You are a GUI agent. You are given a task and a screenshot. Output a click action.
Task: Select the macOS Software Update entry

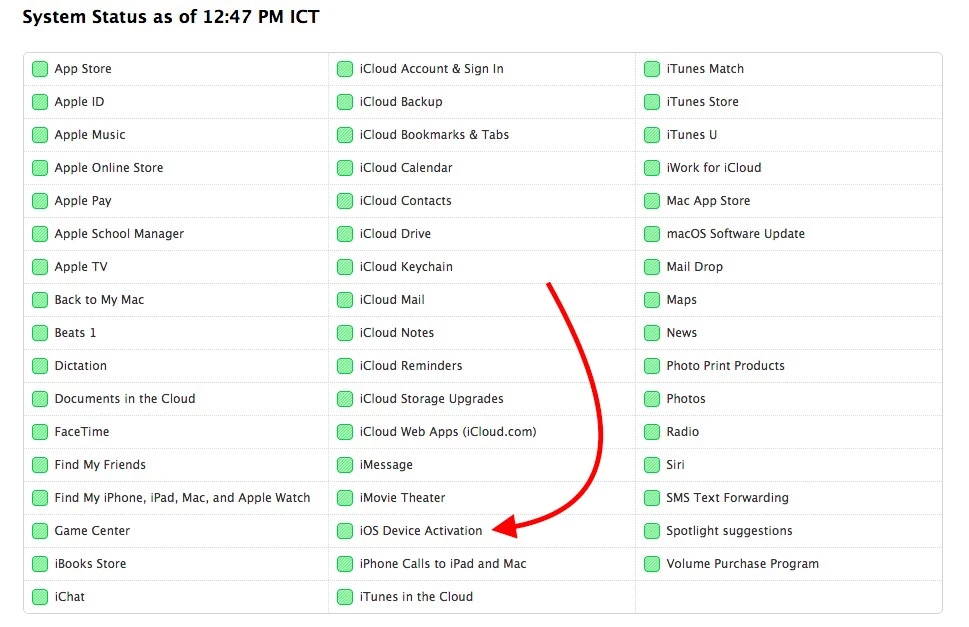(735, 234)
